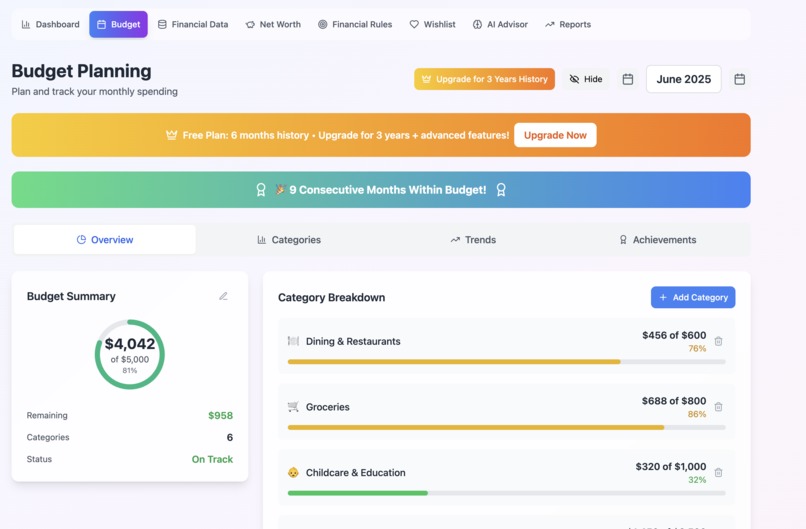Click the Dining & Restaurants progress bar

click(x=506, y=362)
